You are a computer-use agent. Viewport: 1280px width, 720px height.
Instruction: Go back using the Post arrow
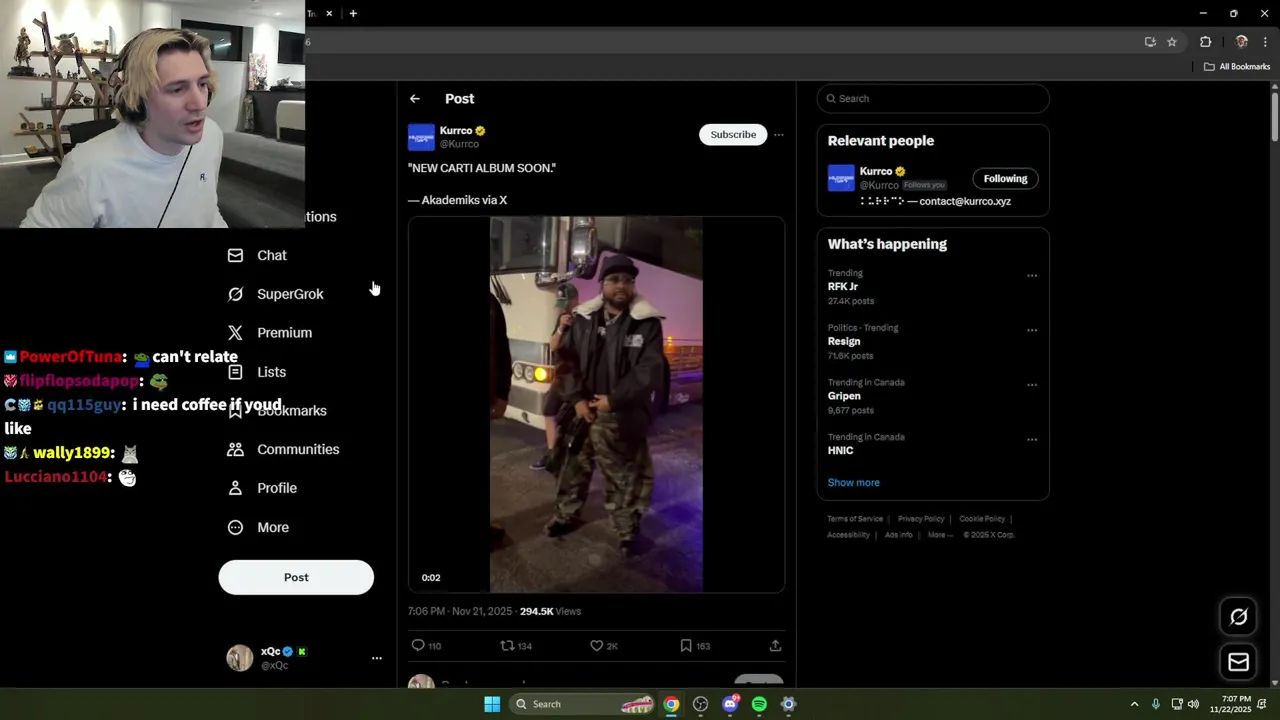click(414, 99)
